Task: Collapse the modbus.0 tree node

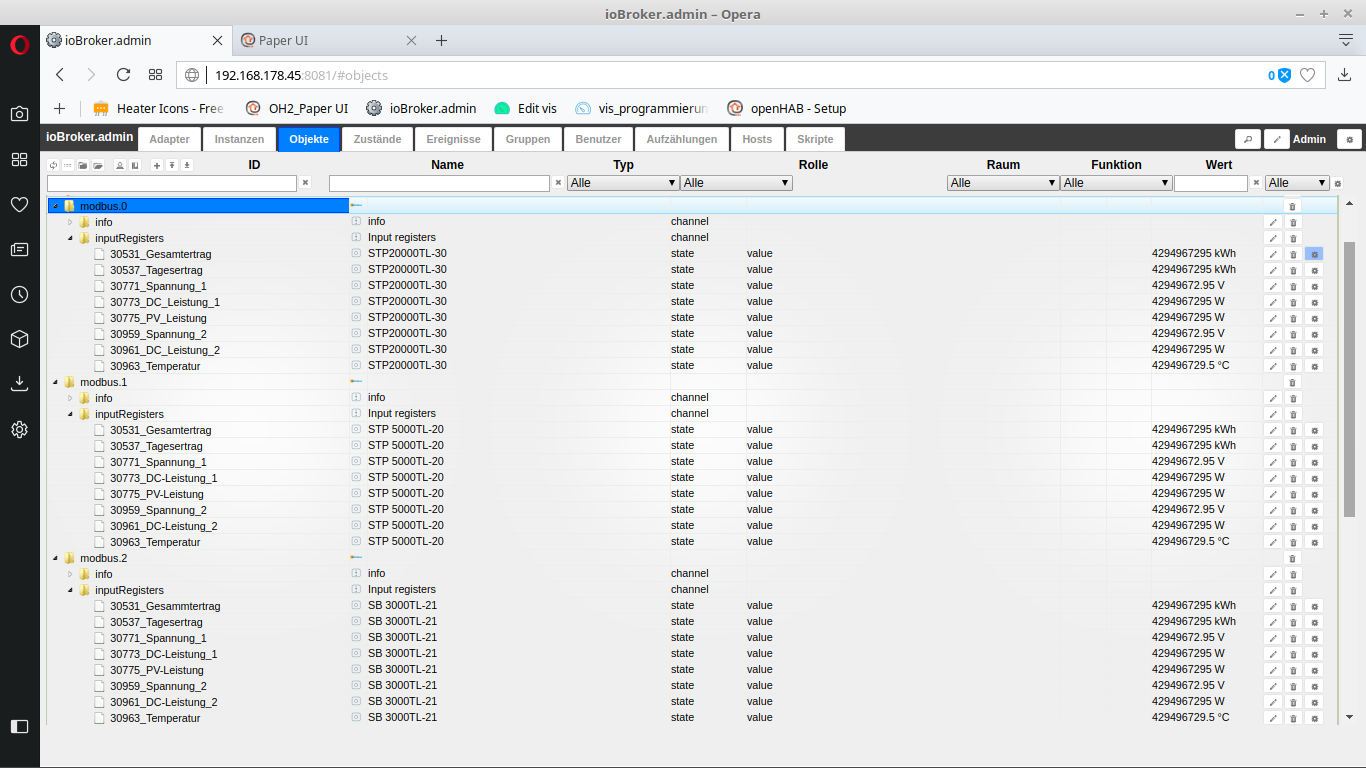Action: 55,206
